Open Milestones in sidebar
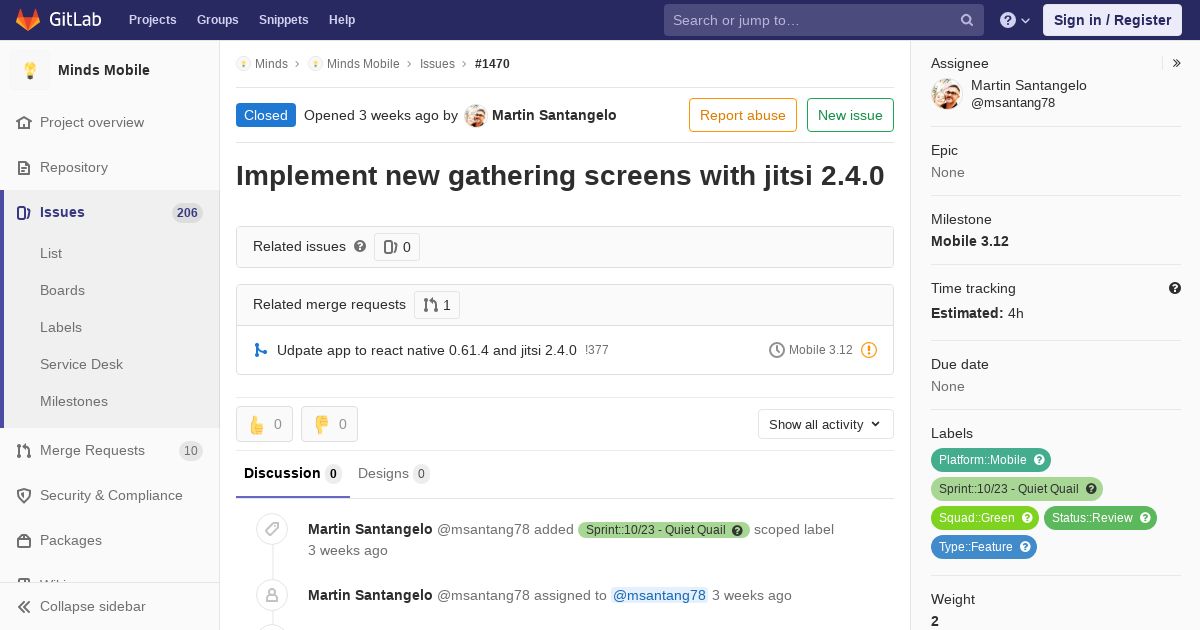 tap(74, 401)
